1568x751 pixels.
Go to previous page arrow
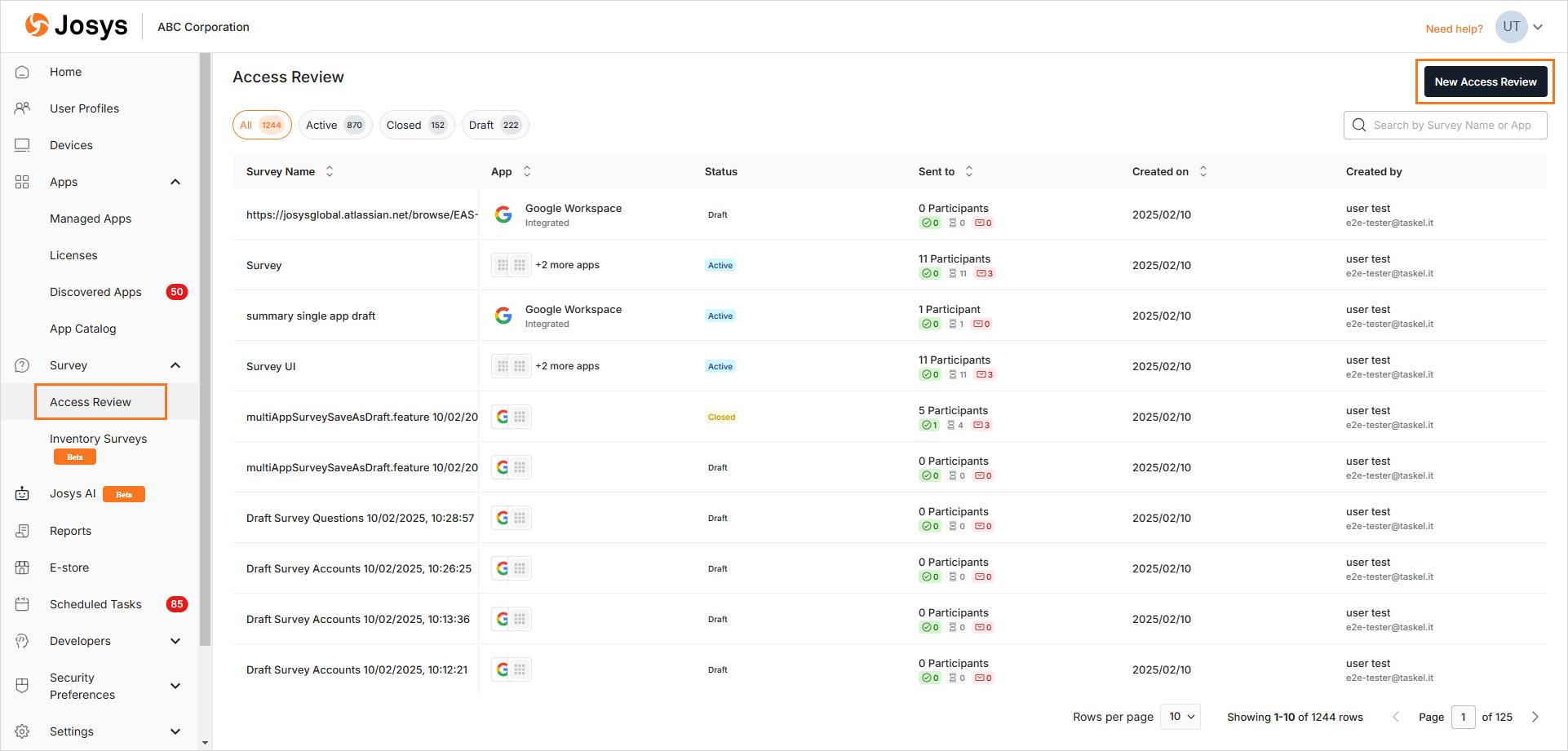point(1396,717)
